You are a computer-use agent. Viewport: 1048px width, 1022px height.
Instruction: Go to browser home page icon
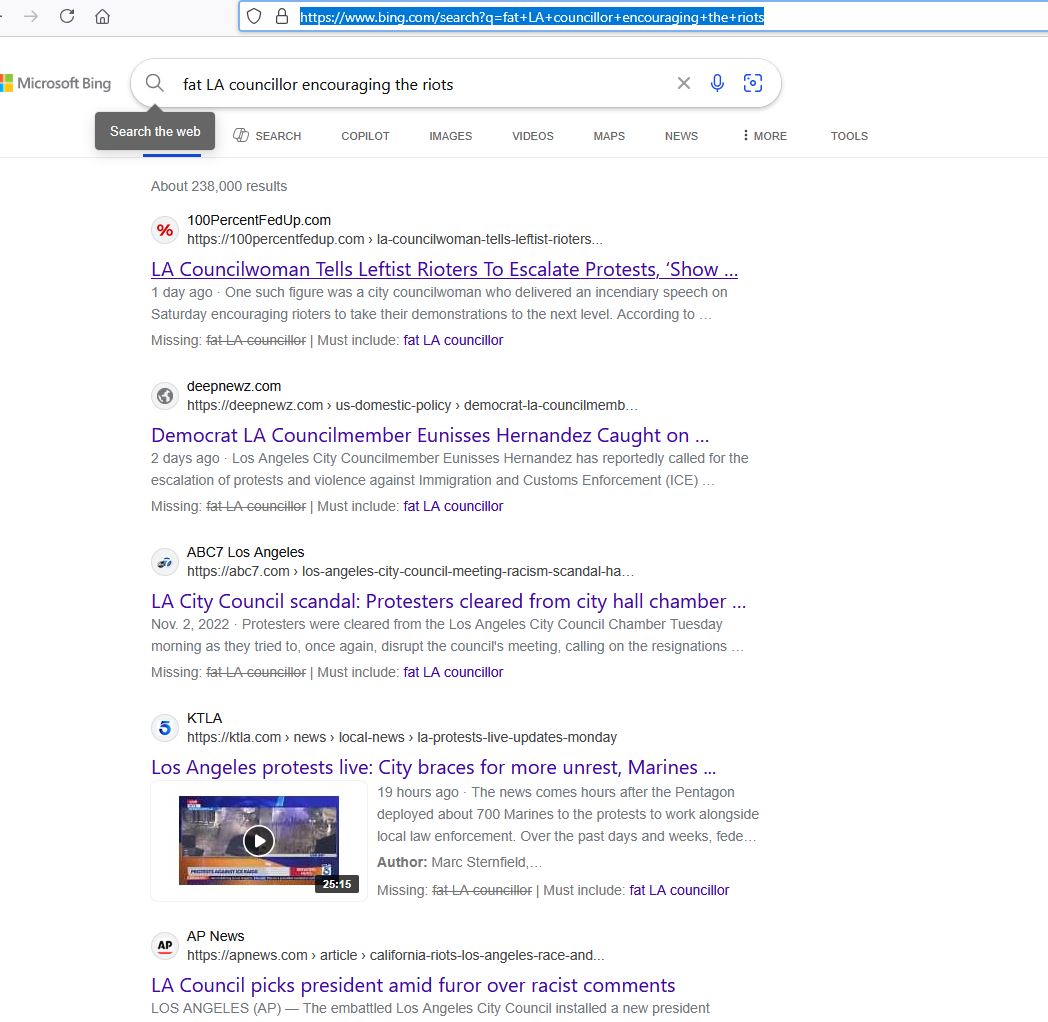[x=102, y=16]
